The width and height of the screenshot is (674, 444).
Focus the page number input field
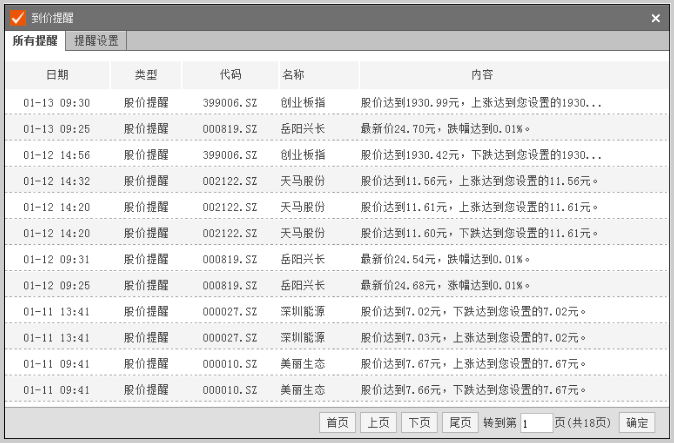tap(536, 423)
